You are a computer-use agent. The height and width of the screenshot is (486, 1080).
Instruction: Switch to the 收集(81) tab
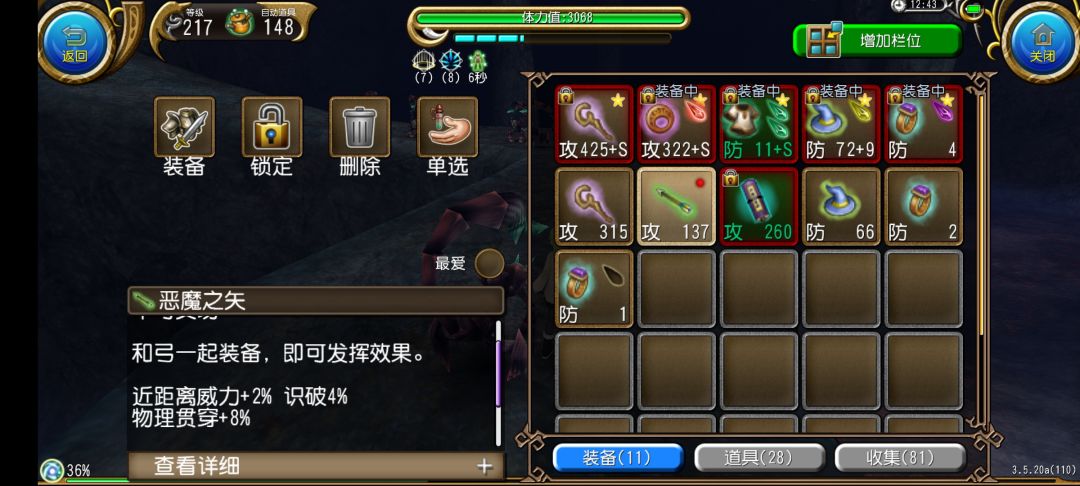(900, 458)
